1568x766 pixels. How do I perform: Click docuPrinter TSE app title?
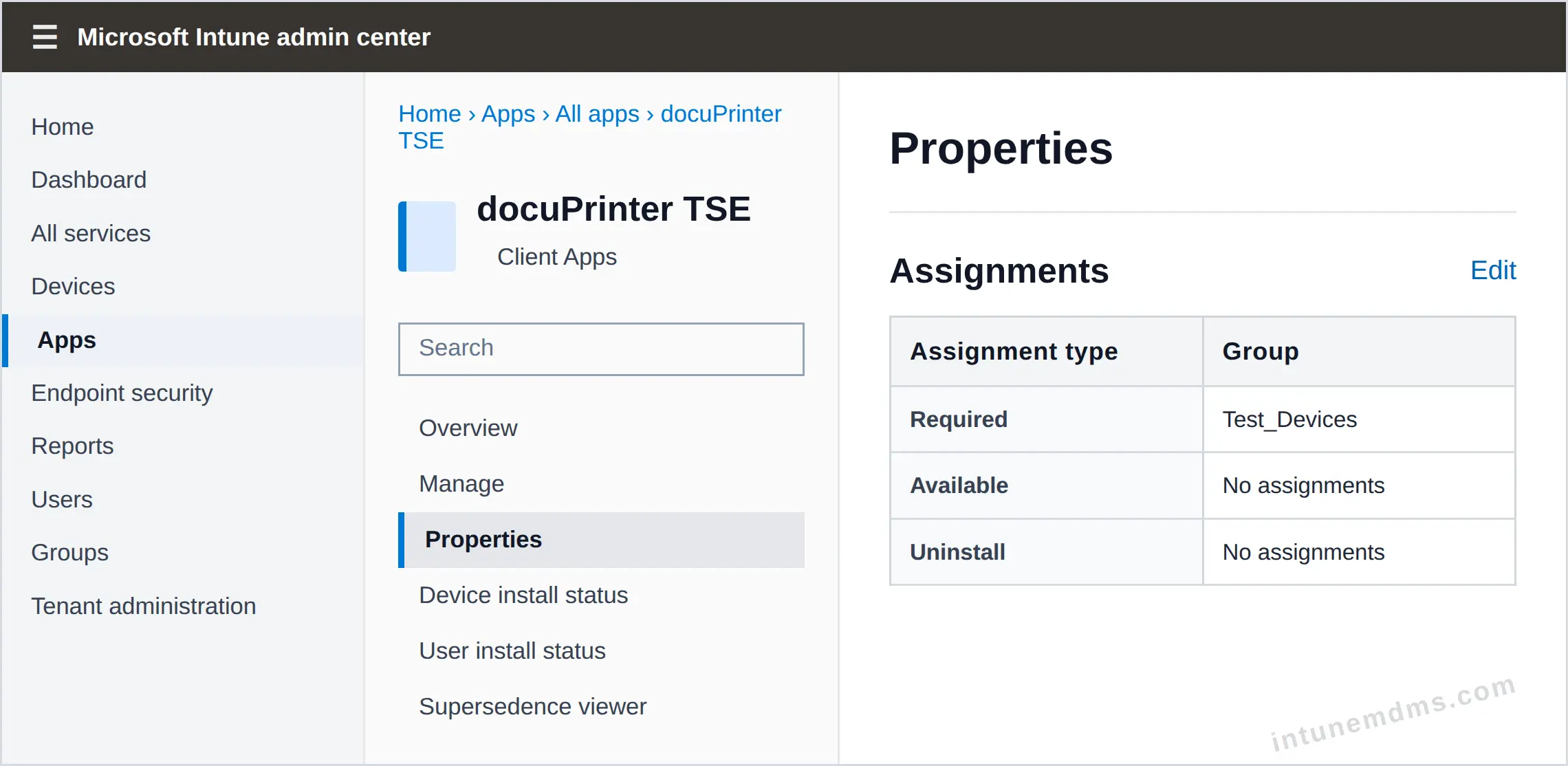[613, 209]
